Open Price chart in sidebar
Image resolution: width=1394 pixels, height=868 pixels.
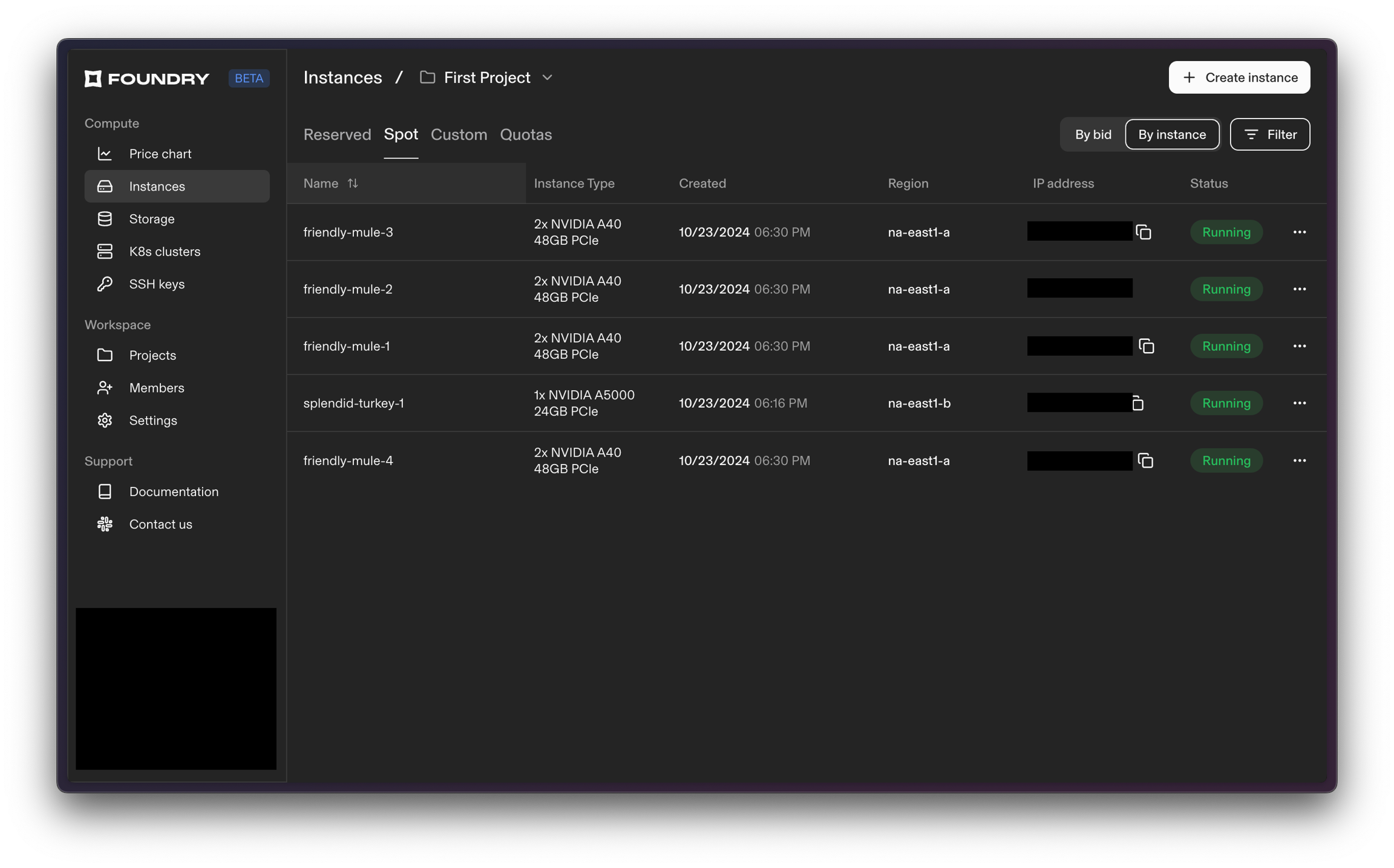click(x=160, y=154)
